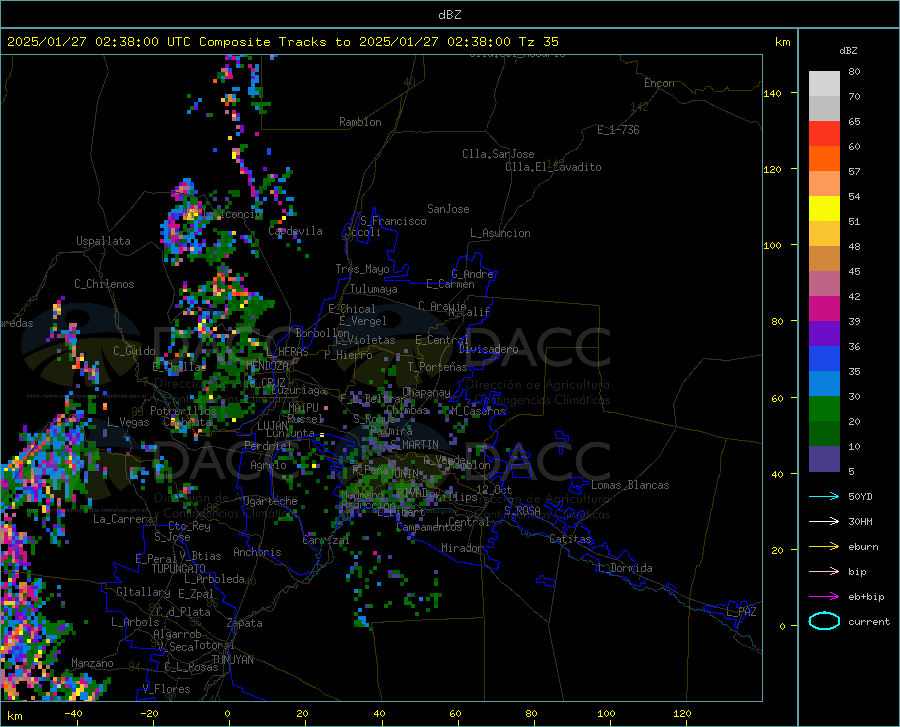Click the '57' label on the color scale
The height and width of the screenshot is (727, 900).
[854, 172]
